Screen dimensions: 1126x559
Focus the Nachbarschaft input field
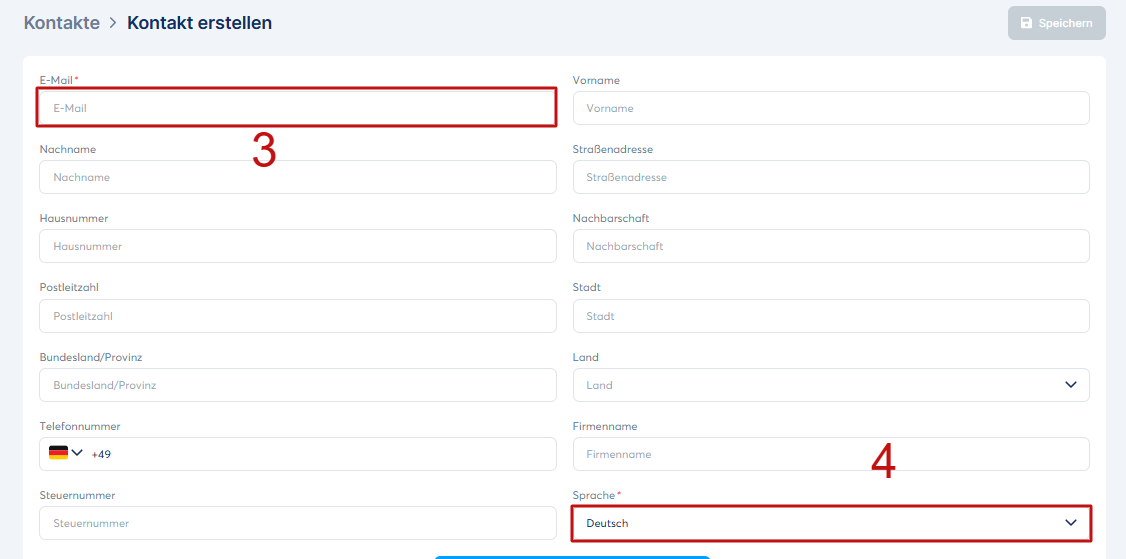pyautogui.click(x=831, y=246)
